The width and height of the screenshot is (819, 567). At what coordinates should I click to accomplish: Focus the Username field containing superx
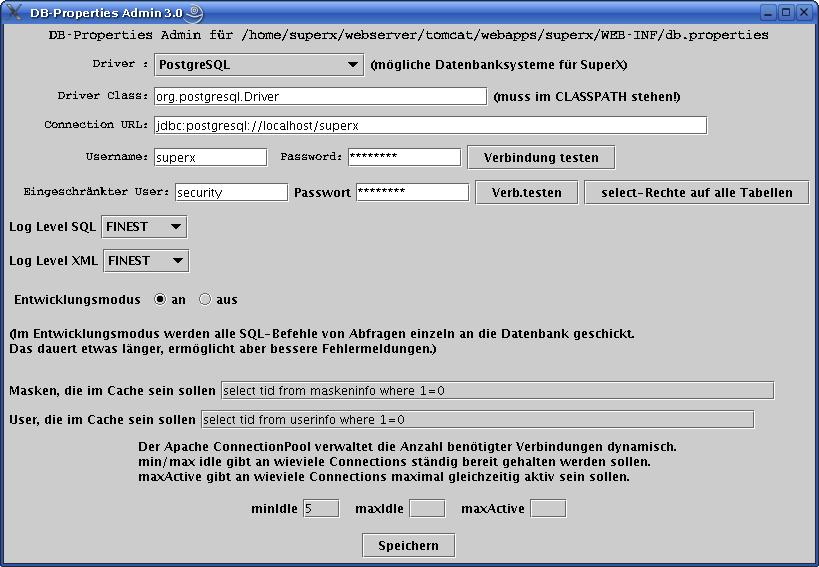pos(210,157)
